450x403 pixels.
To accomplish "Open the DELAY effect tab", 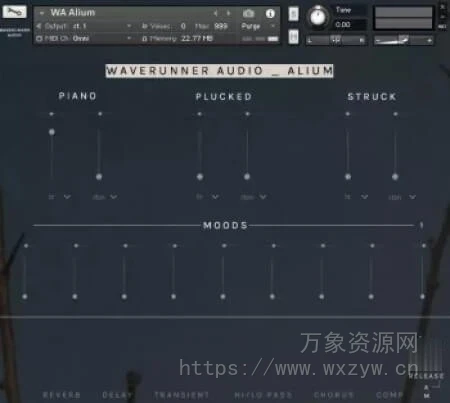I will (x=117, y=395).
